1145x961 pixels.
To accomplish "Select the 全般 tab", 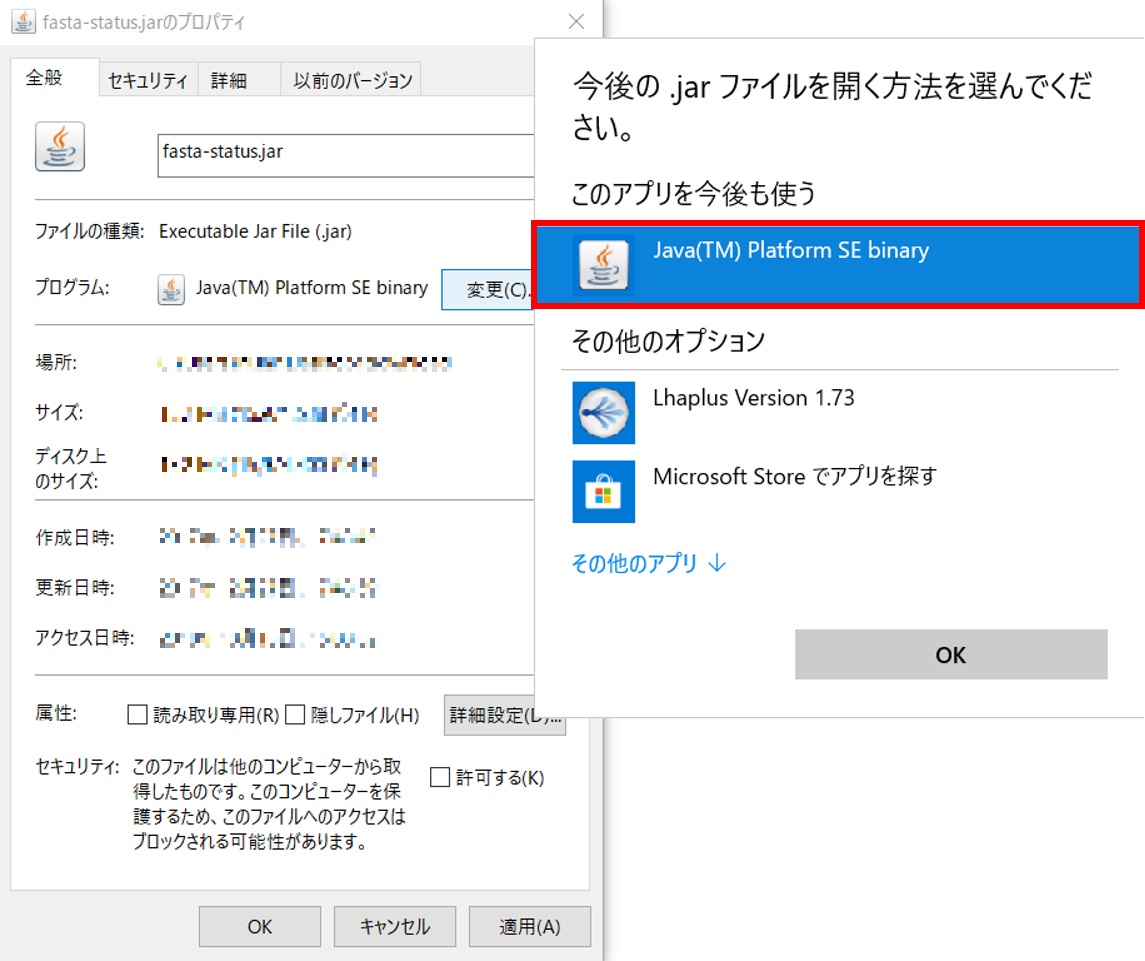I will coord(45,79).
